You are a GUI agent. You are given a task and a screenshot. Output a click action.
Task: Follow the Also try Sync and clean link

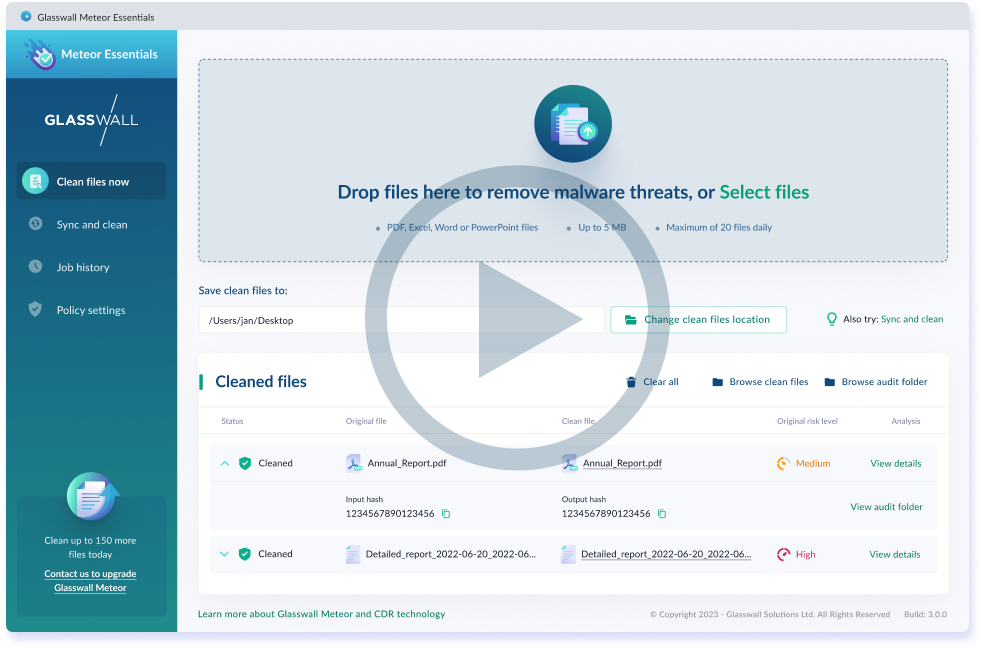(912, 319)
